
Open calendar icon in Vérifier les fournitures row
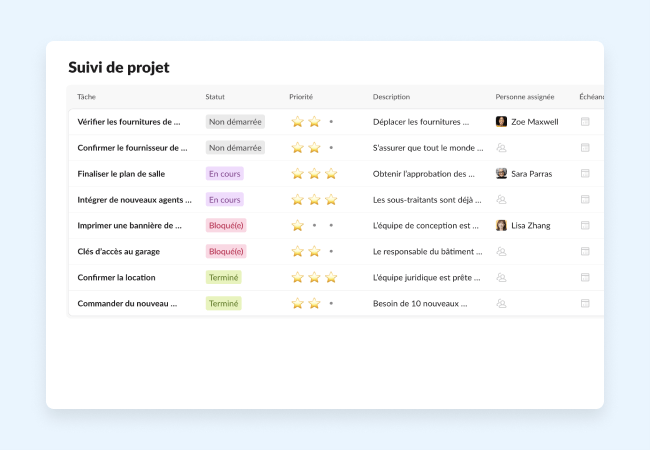tap(585, 122)
